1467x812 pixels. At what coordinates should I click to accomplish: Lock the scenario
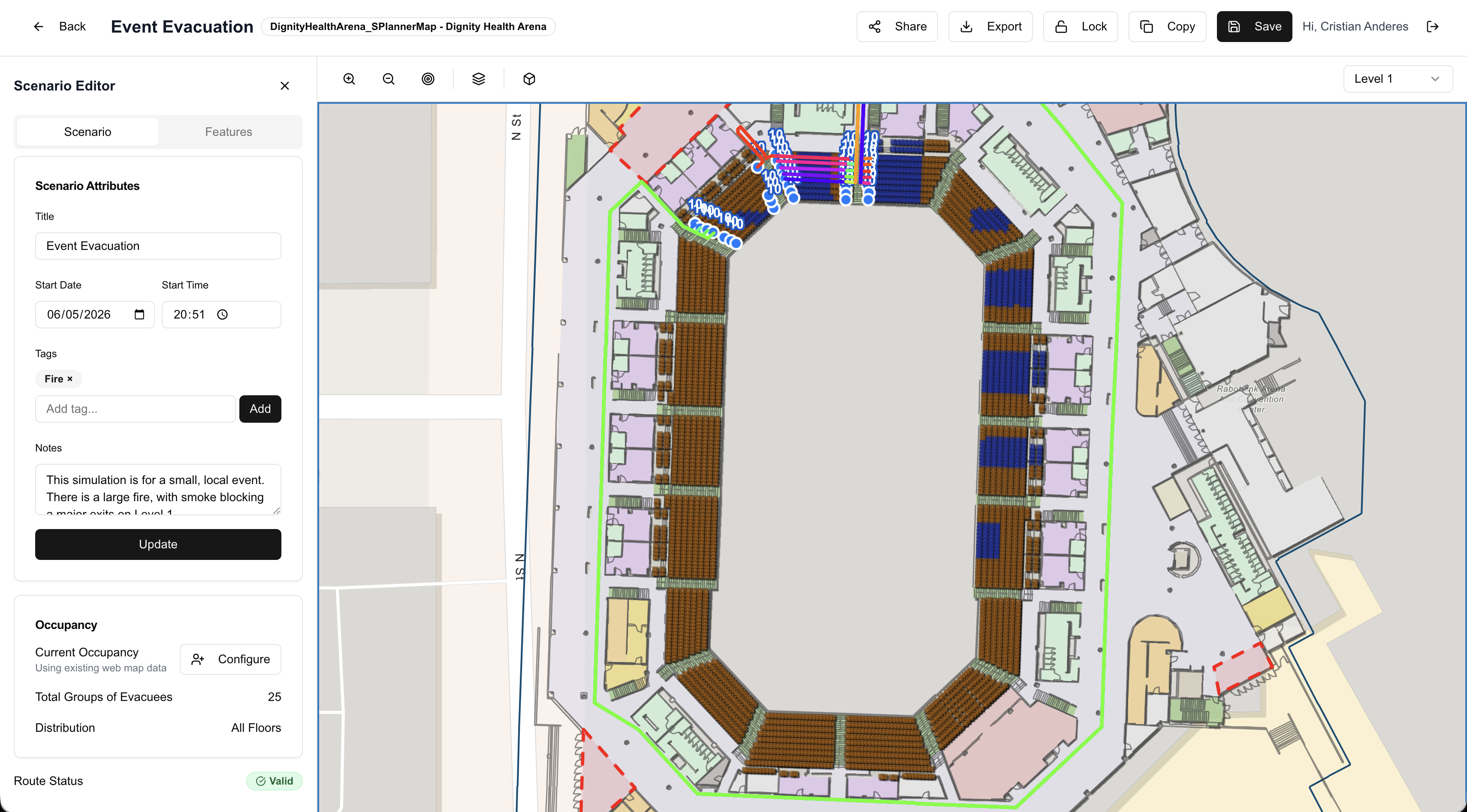(x=1081, y=27)
